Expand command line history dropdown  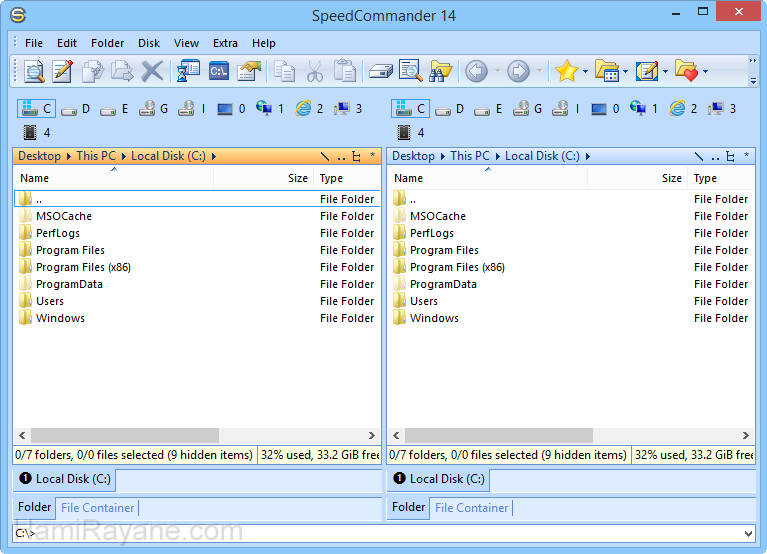pos(748,533)
